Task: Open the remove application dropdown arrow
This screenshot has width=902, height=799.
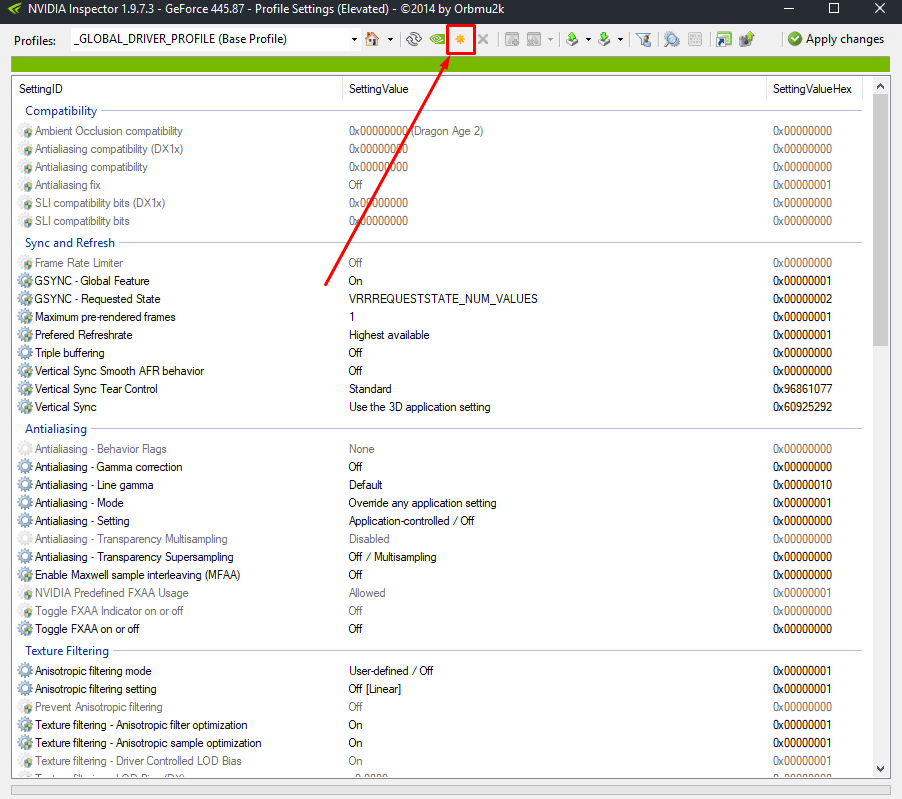Action: point(551,39)
